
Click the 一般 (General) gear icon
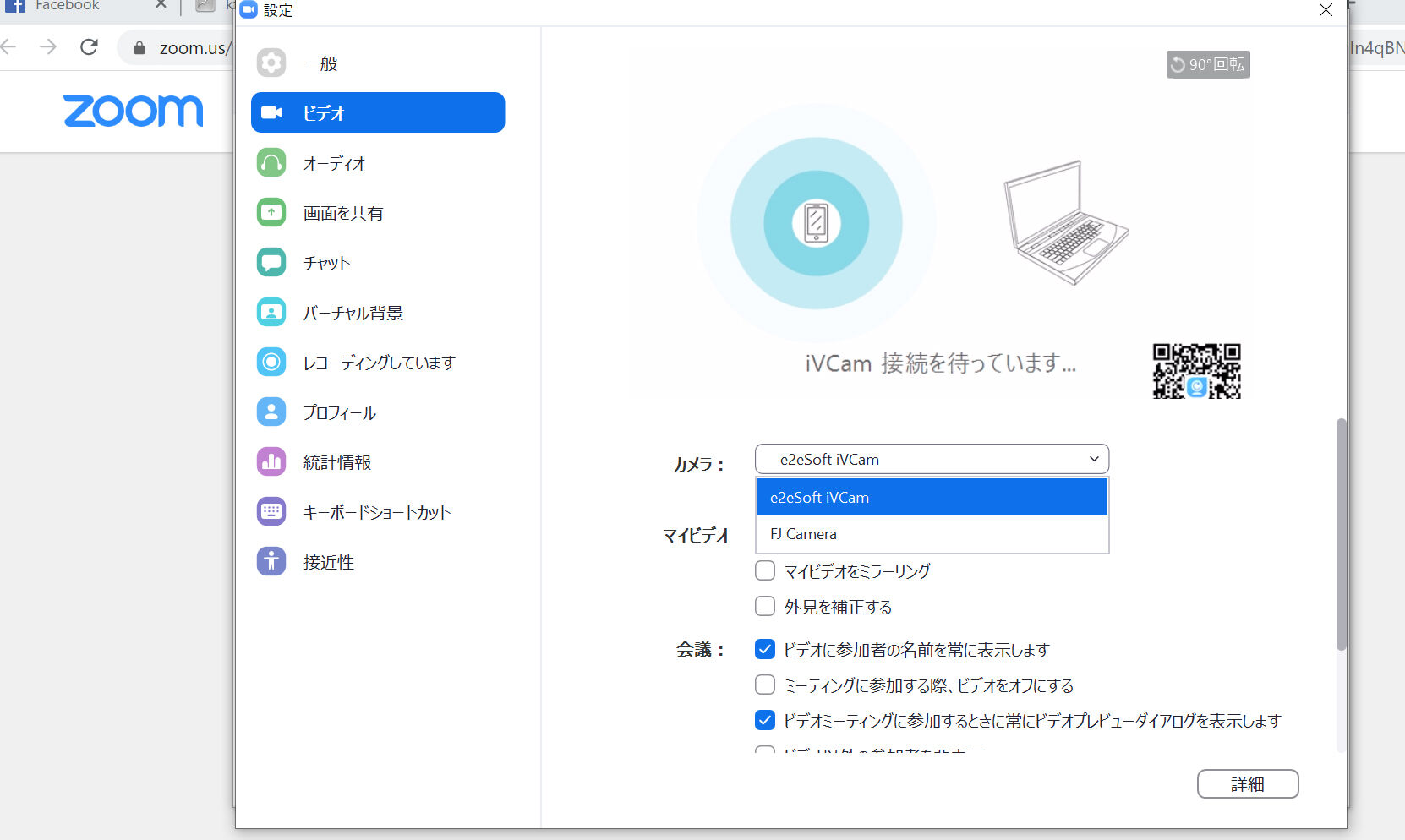271,63
